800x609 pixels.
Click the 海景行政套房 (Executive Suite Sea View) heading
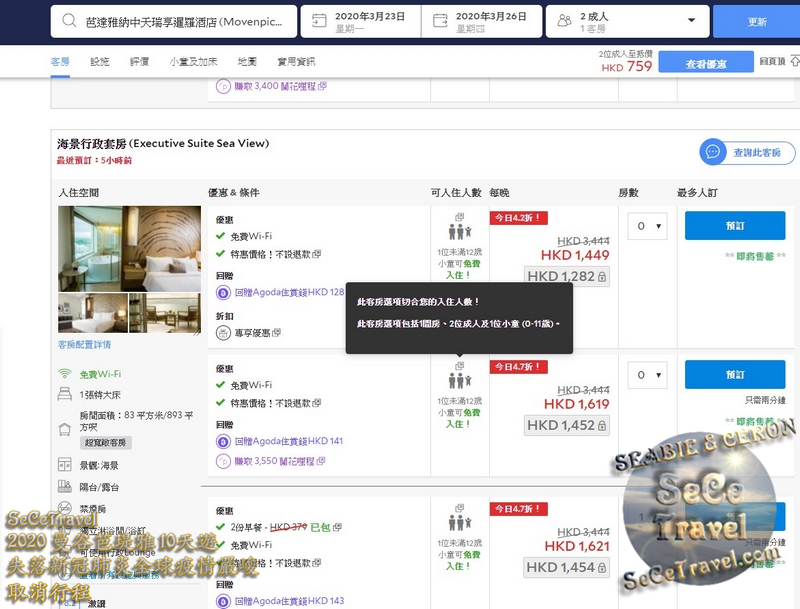click(x=163, y=143)
